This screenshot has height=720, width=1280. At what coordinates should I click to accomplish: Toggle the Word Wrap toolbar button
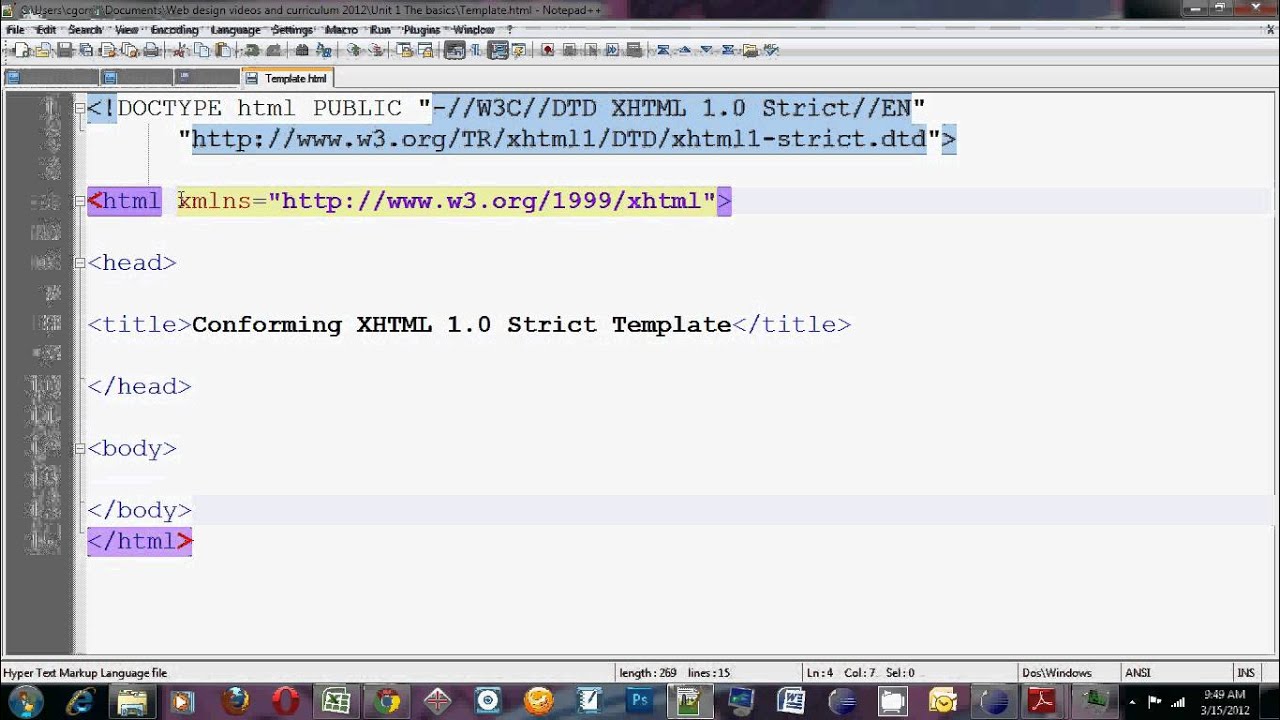pyautogui.click(x=454, y=50)
